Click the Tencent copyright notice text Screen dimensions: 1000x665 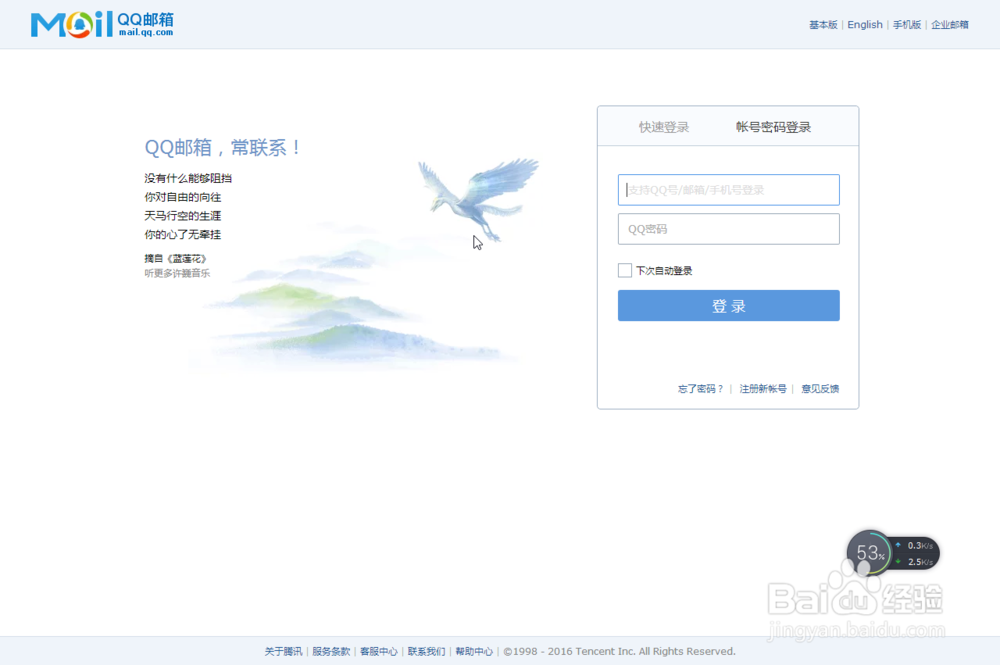pos(619,652)
